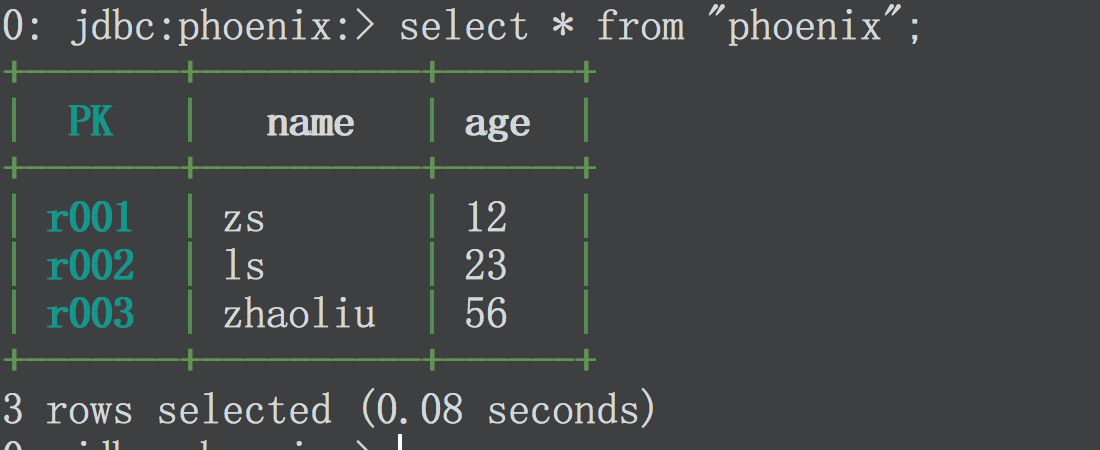Viewport: 1100px width, 450px height.
Task: Click the 0.08 seconds timing text
Action: click(x=508, y=410)
